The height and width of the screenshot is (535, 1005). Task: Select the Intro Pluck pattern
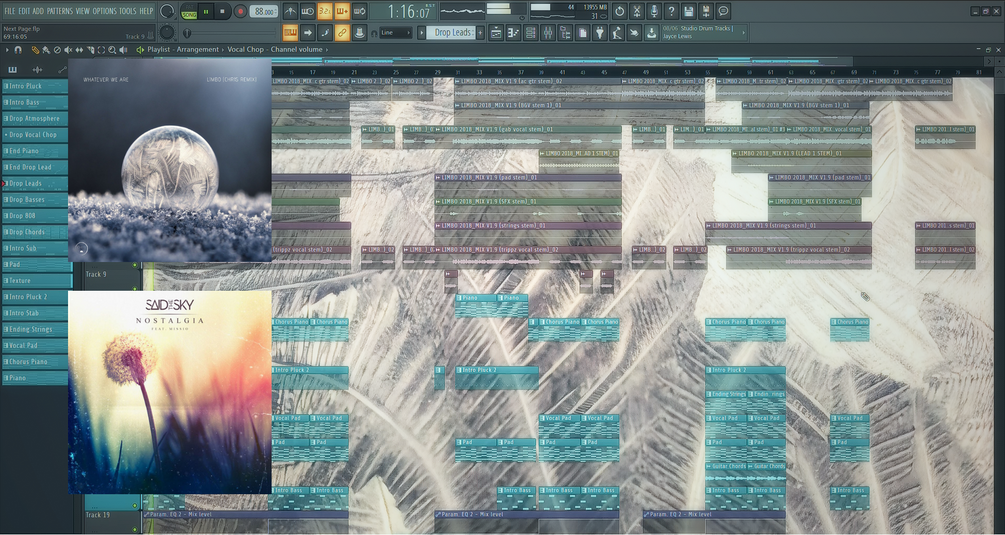pyautogui.click(x=35, y=86)
